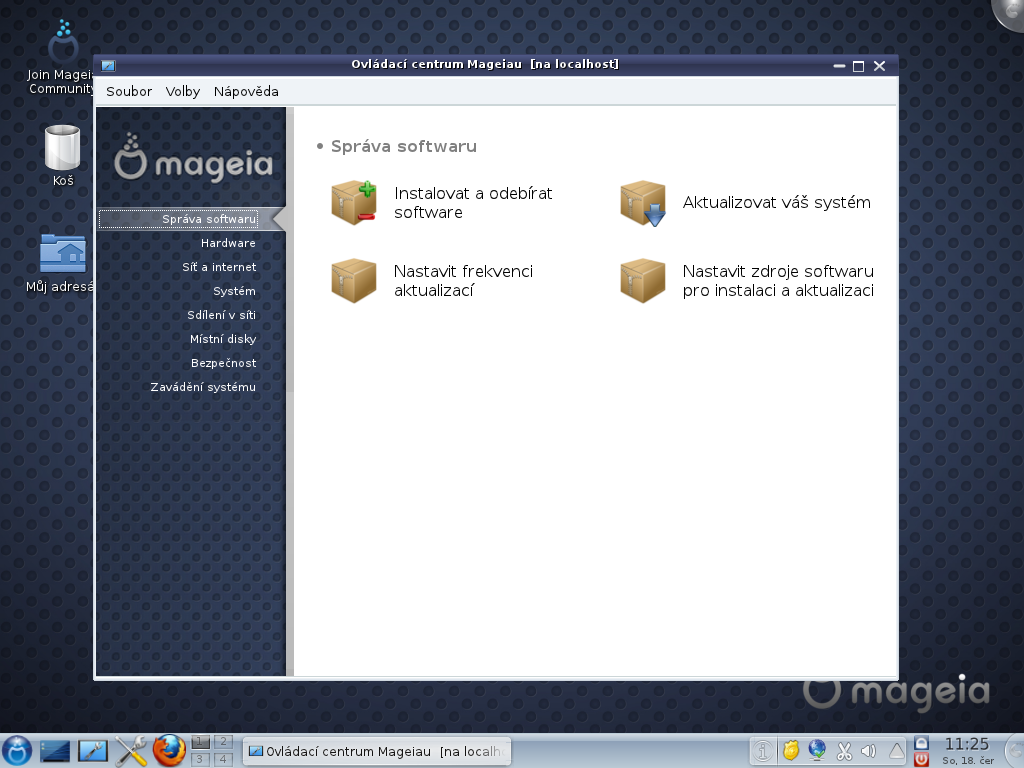
Task: Click the volume speaker tray icon
Action: click(x=869, y=751)
